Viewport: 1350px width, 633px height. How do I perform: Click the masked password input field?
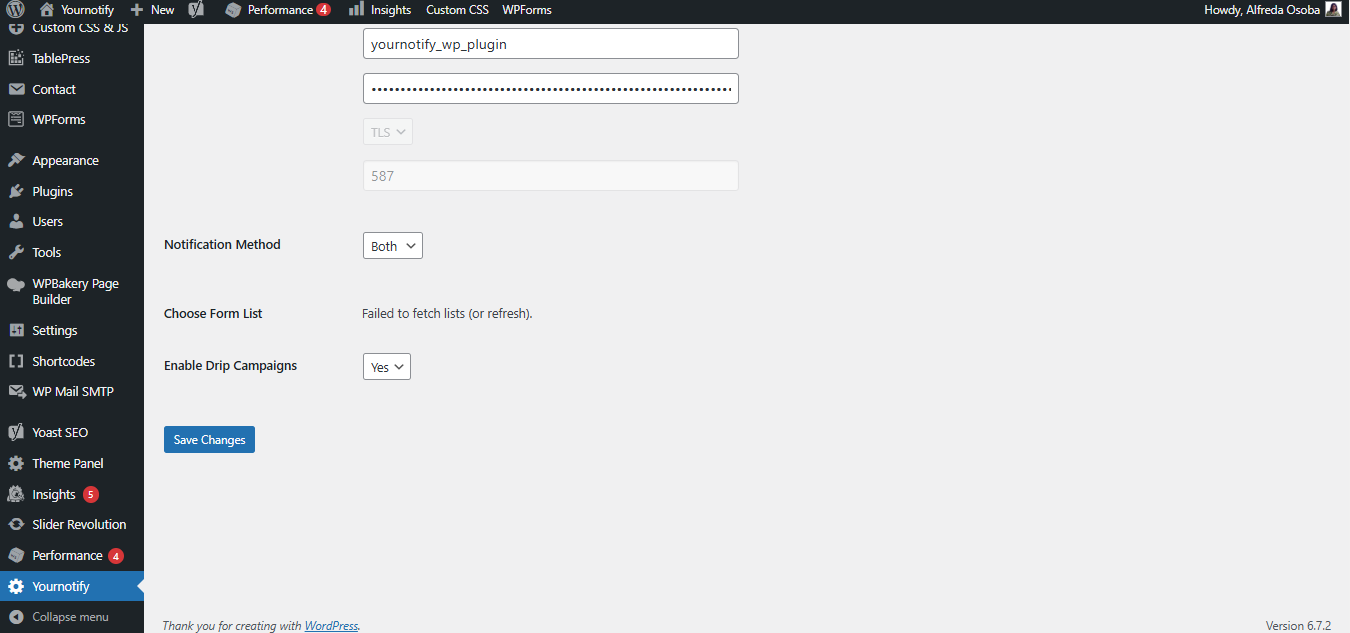point(551,88)
